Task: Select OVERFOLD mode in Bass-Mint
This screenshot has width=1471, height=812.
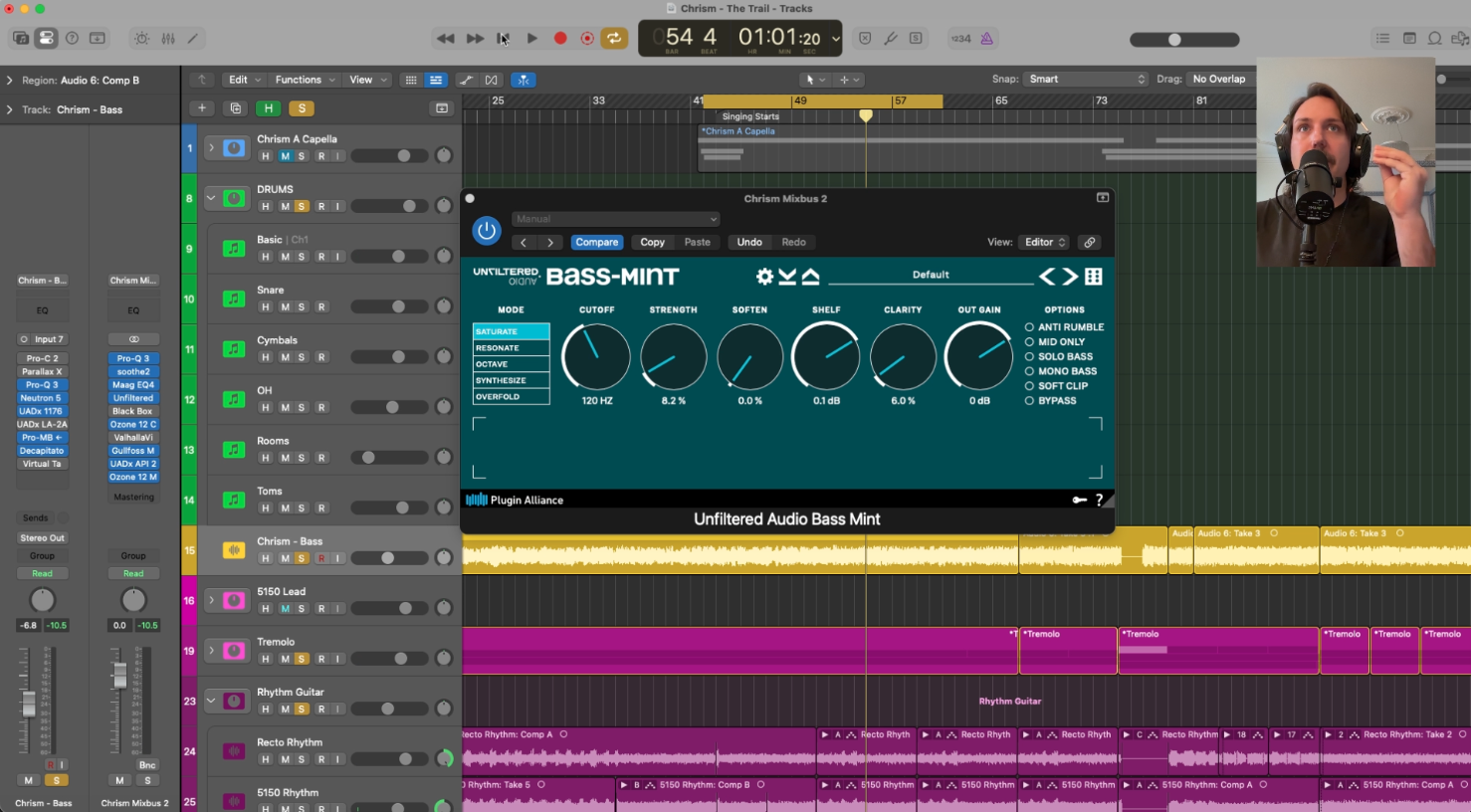Action: click(x=512, y=396)
